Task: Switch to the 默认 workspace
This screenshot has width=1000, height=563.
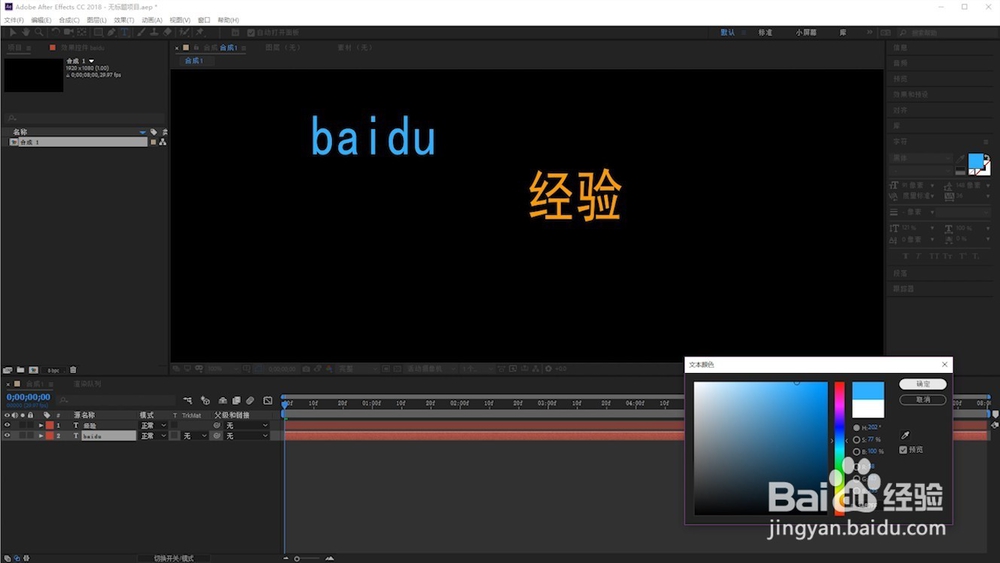Action: [728, 33]
